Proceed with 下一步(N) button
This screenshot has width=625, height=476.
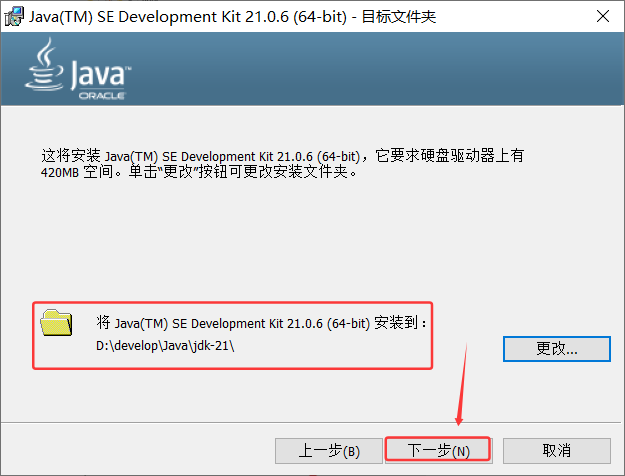(438, 450)
